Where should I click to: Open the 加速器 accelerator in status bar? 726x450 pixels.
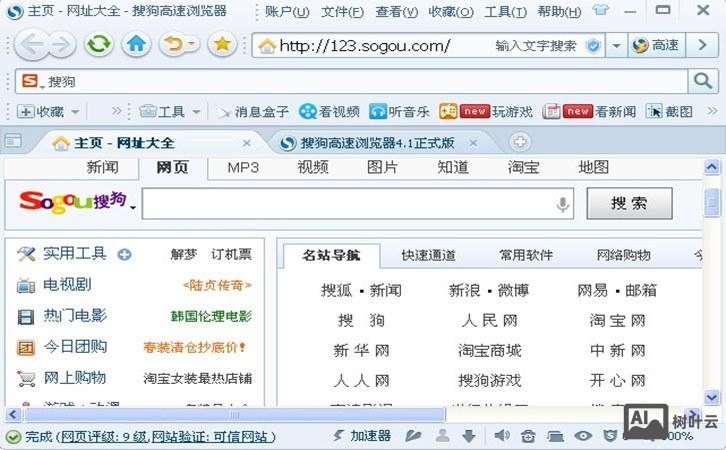coord(362,436)
